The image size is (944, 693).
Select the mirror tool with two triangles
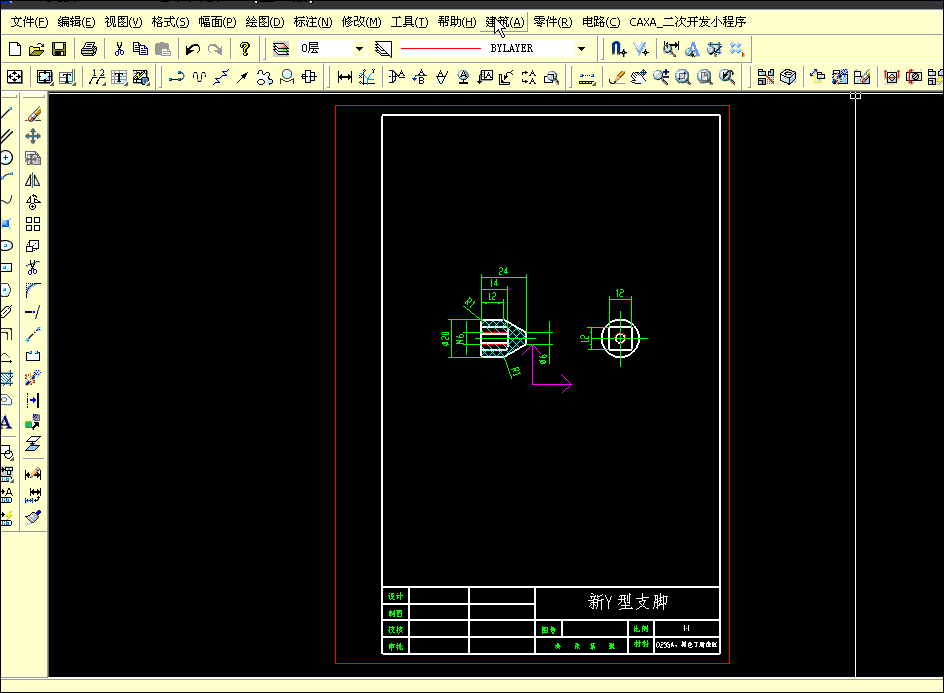[33, 180]
